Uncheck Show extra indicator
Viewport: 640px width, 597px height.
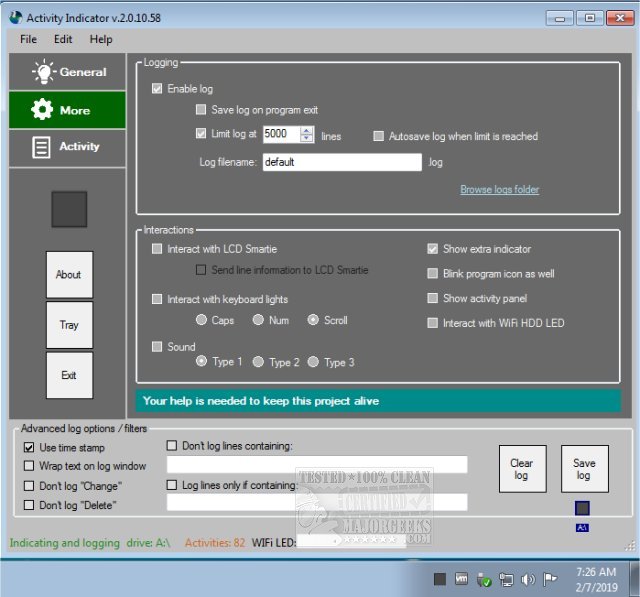pyautogui.click(x=432, y=249)
